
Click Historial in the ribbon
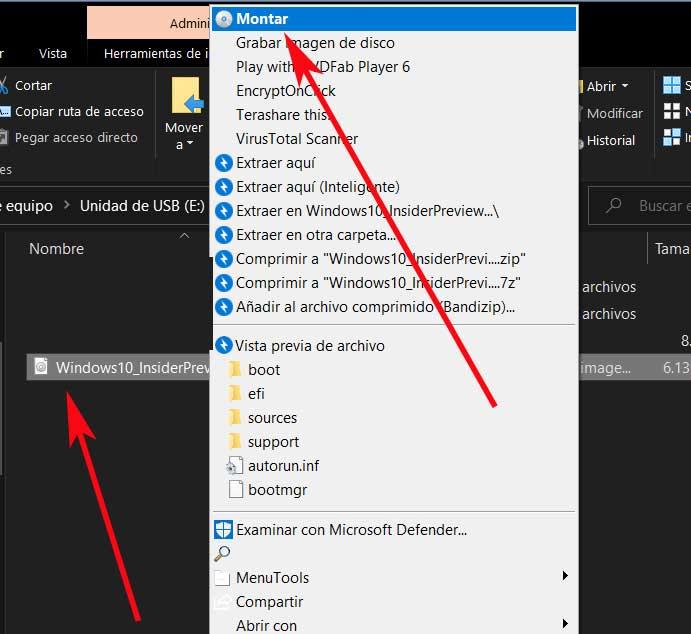click(x=611, y=141)
